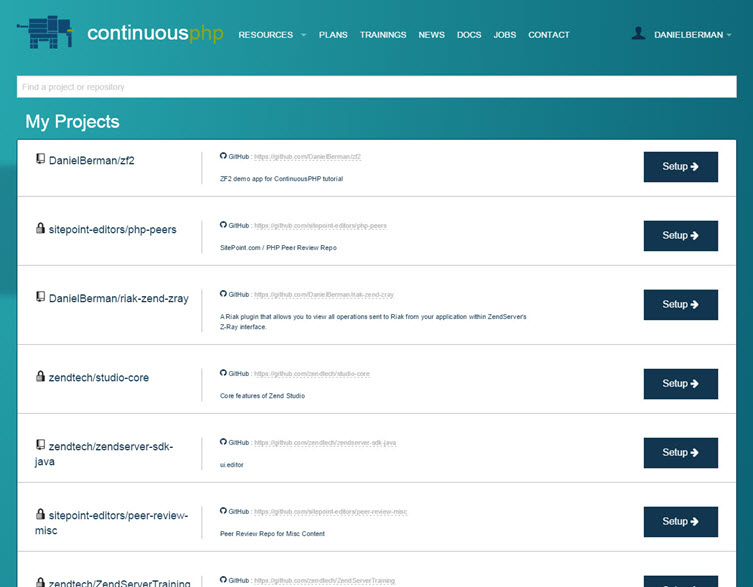The width and height of the screenshot is (753, 587).
Task: Select CONTACT in the top navigation
Action: (x=548, y=35)
